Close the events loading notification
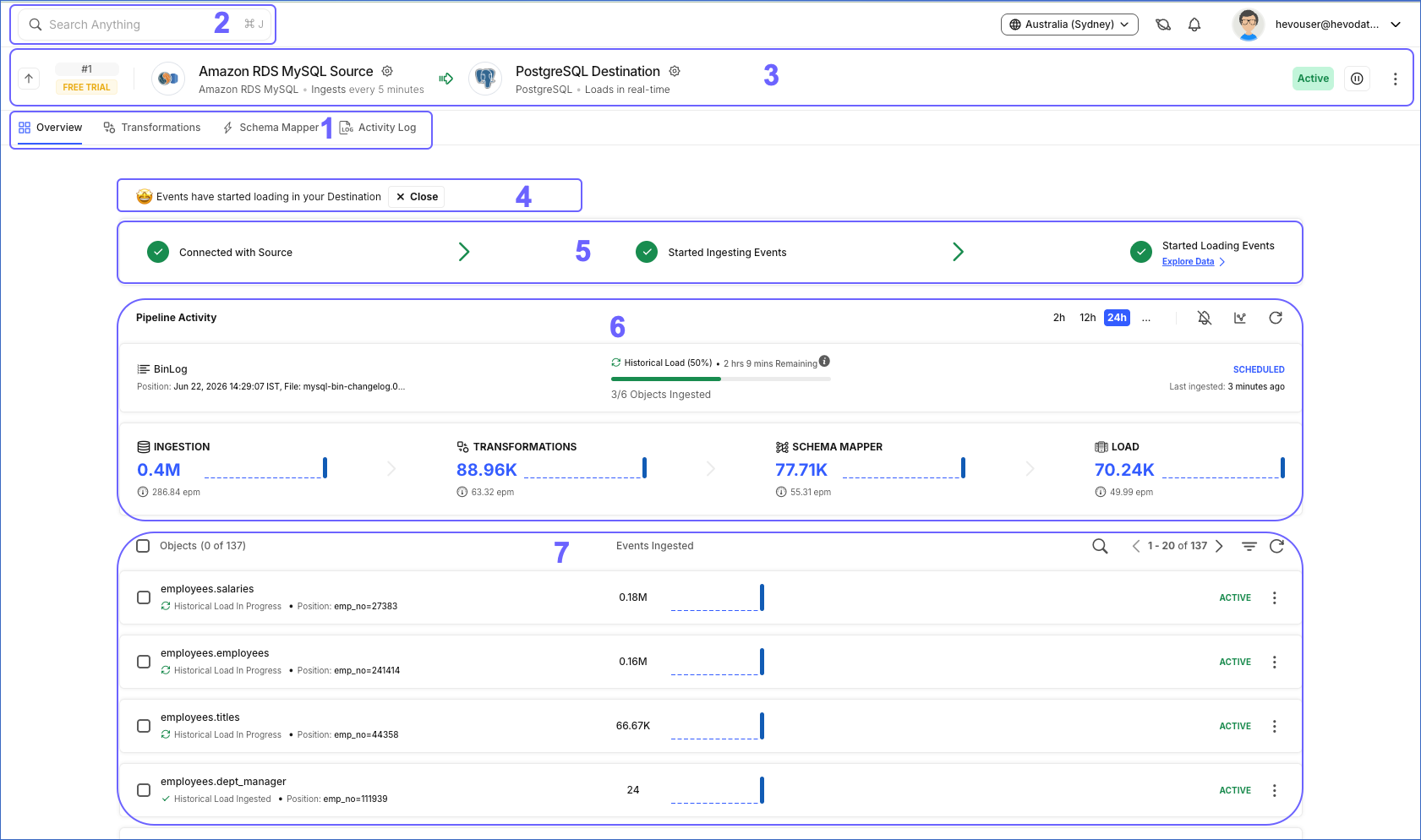This screenshot has width=1421, height=840. tap(417, 197)
